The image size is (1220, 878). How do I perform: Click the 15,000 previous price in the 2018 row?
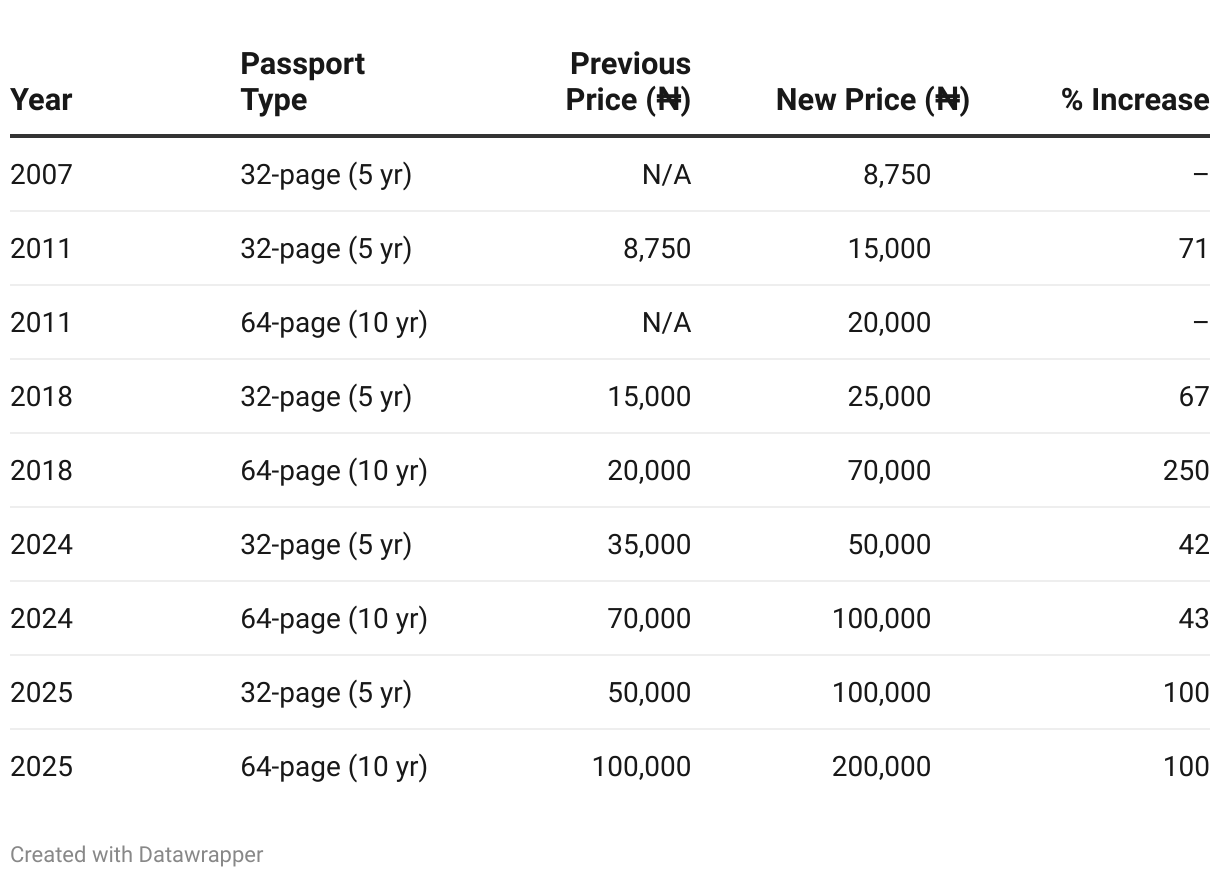(649, 397)
